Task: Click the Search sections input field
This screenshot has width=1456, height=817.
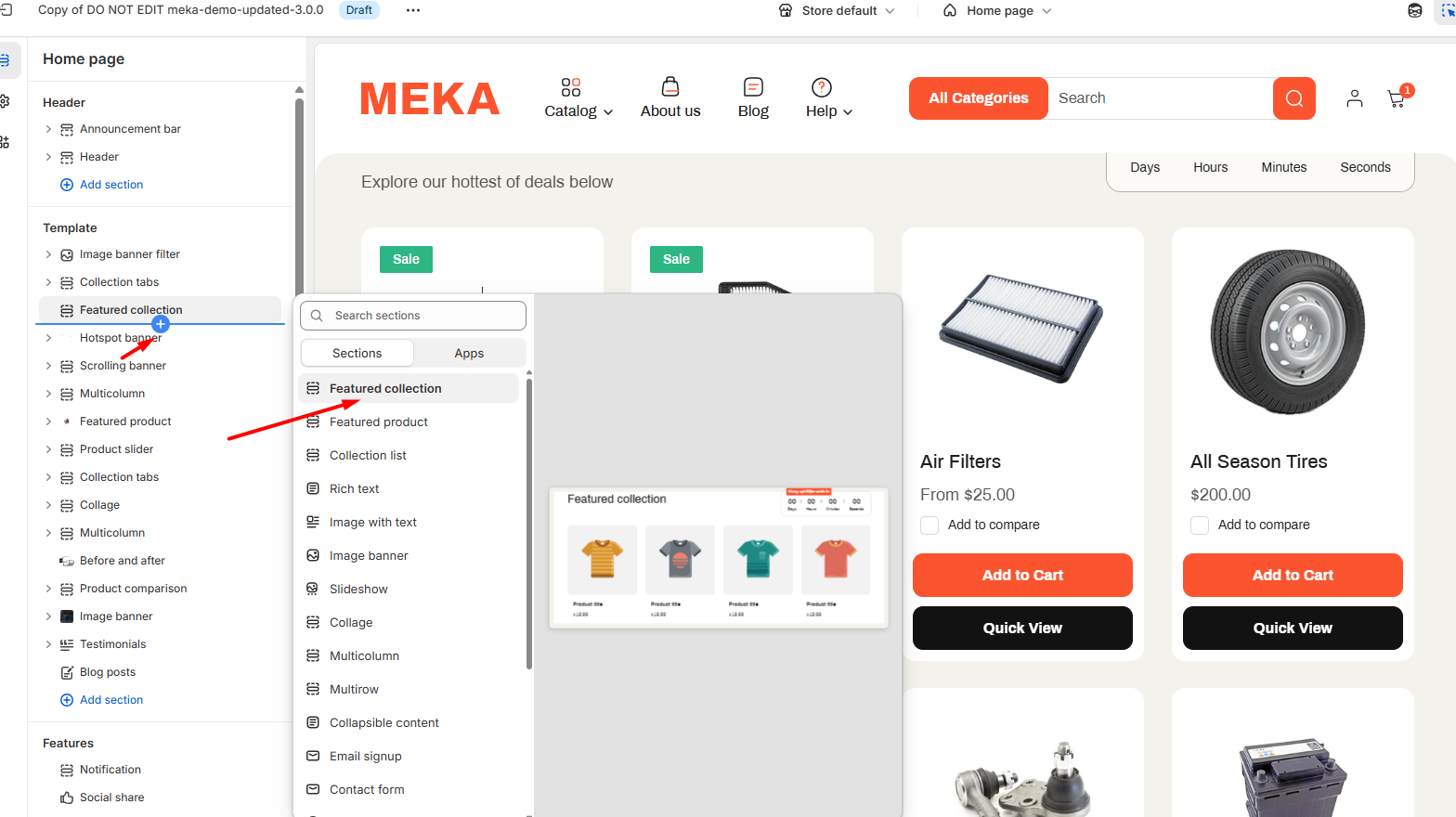Action: point(413,316)
